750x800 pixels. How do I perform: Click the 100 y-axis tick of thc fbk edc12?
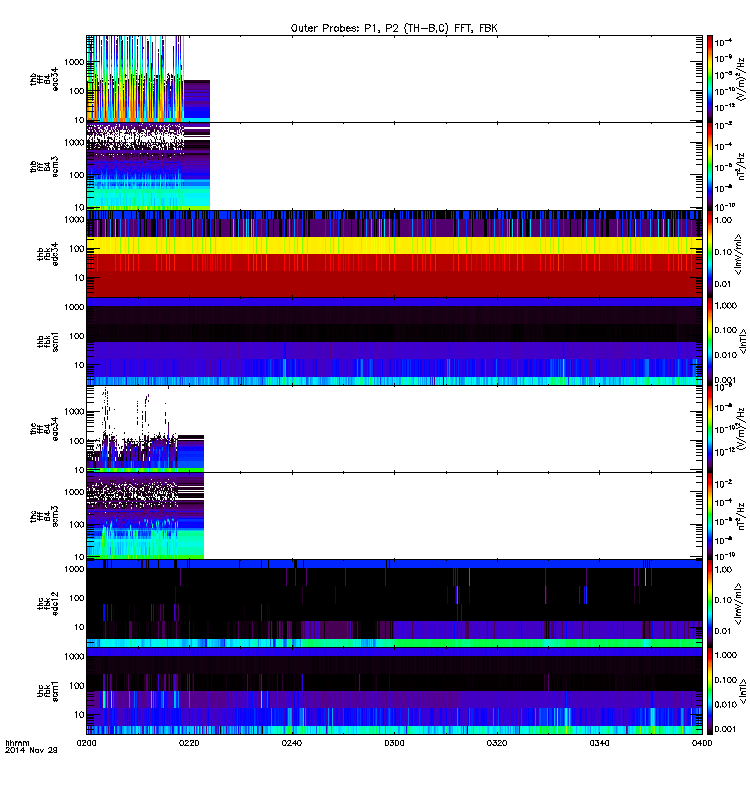[77, 598]
